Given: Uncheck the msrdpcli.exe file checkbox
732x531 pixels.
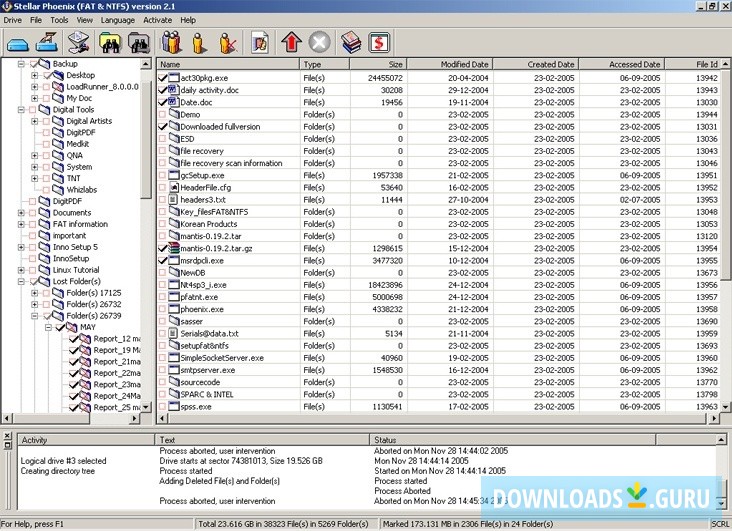Looking at the screenshot, I should 164,260.
